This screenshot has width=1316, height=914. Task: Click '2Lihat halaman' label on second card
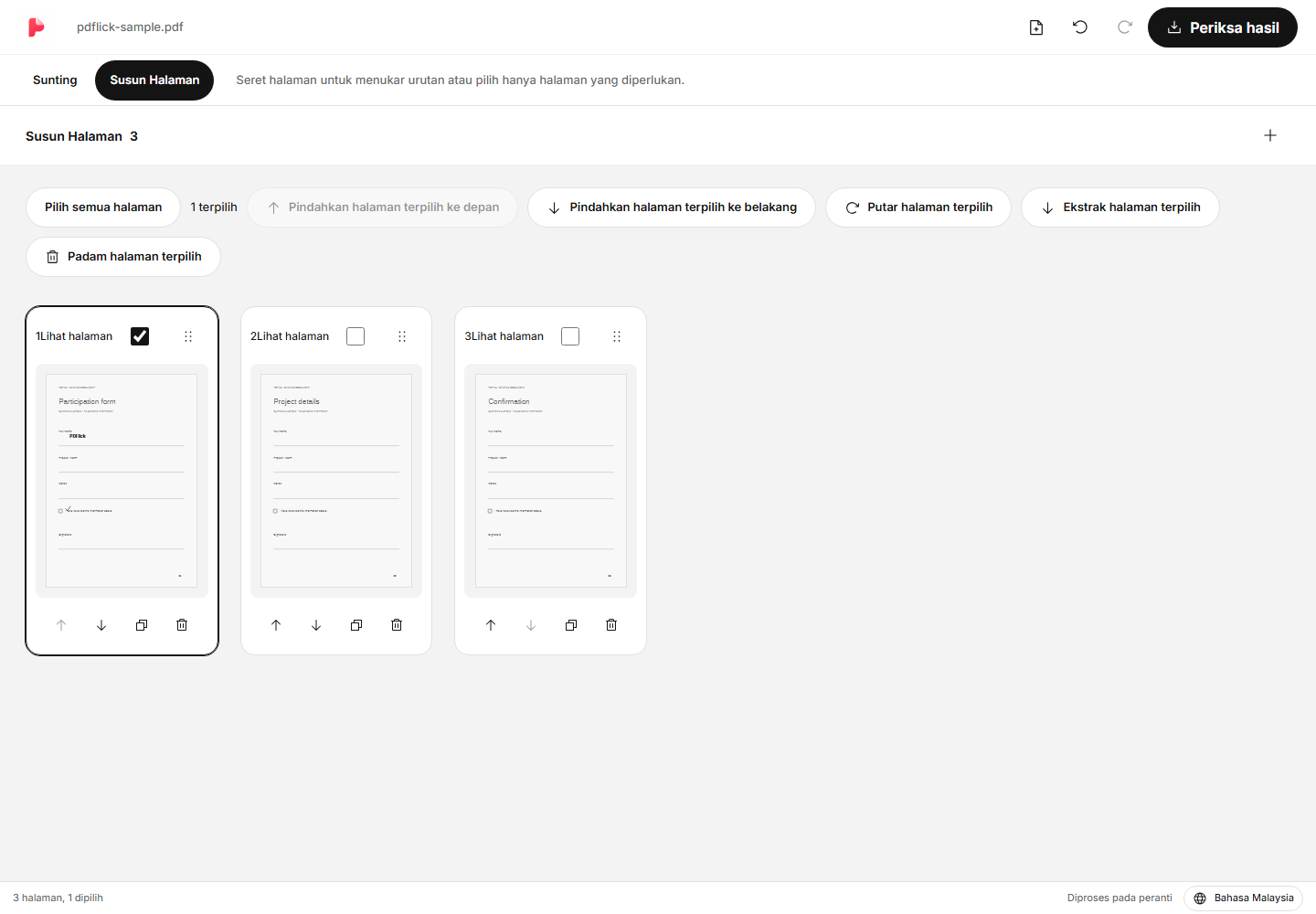click(x=290, y=336)
